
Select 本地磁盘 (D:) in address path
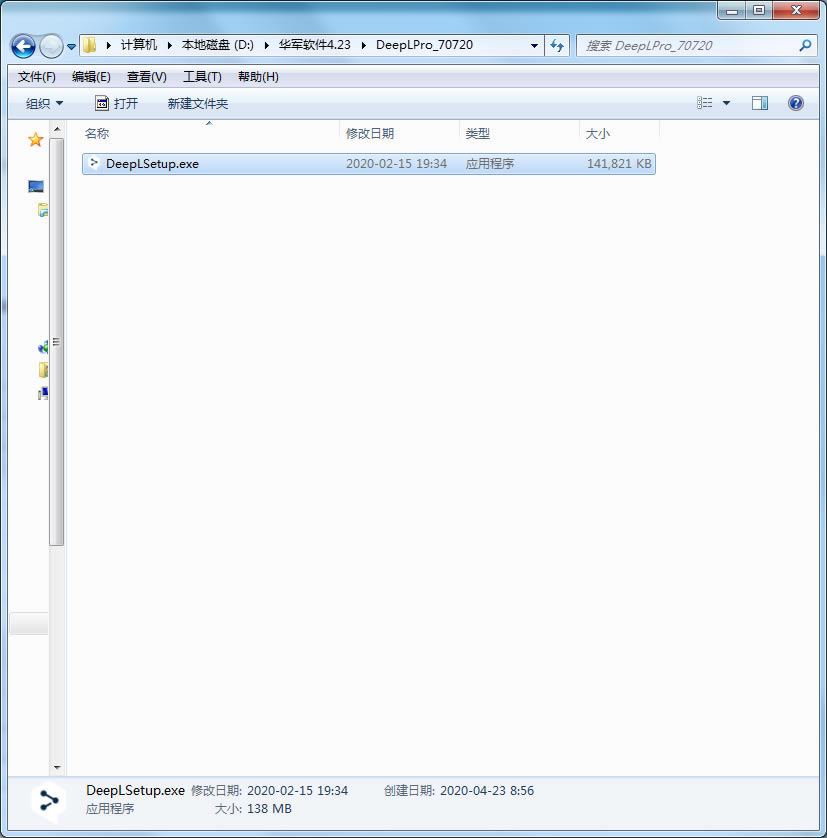tap(218, 45)
